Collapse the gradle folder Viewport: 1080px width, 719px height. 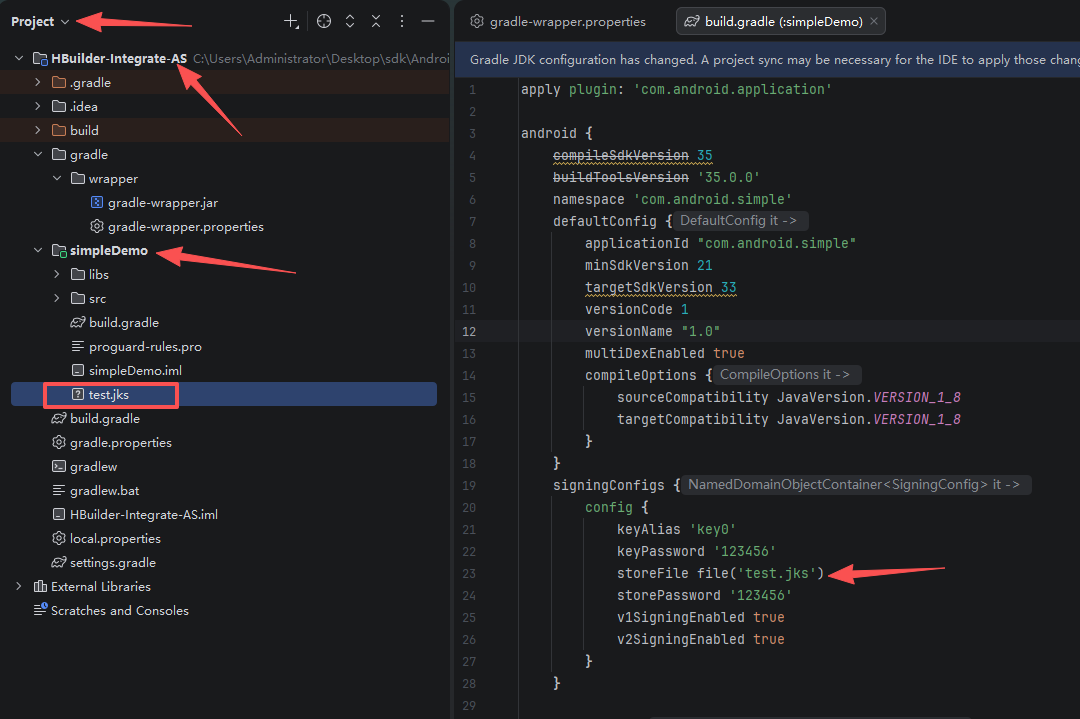tap(38, 154)
